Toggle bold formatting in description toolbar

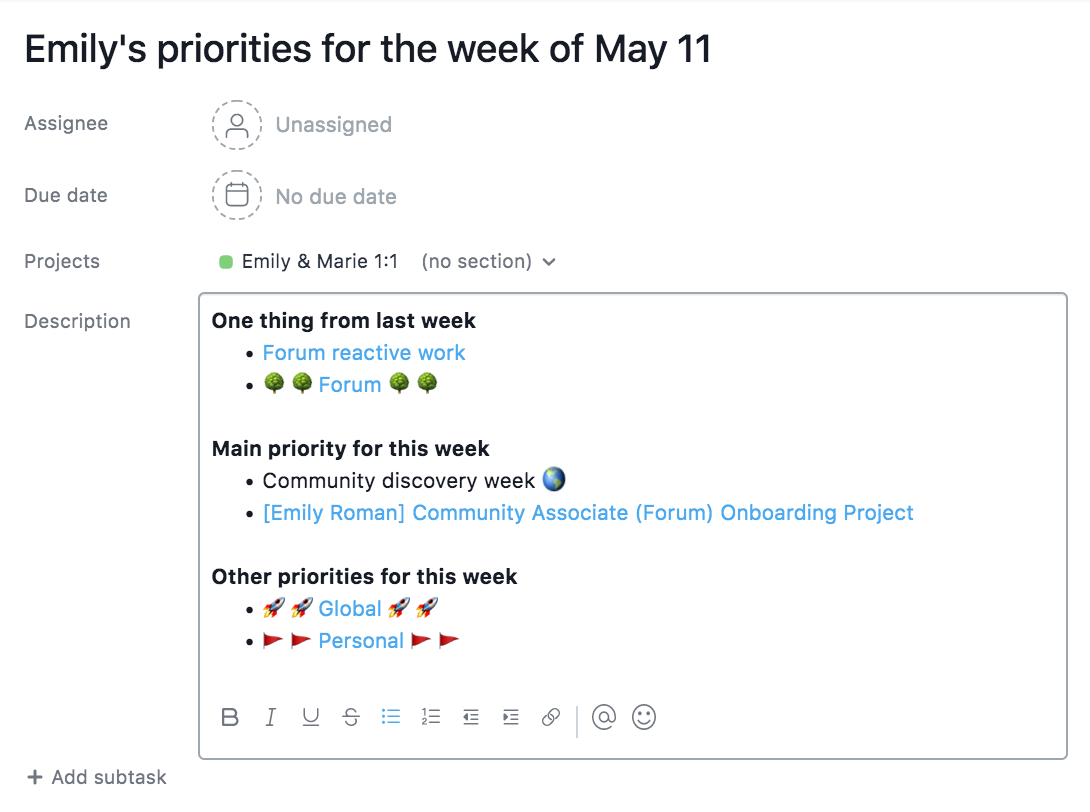pos(230,717)
